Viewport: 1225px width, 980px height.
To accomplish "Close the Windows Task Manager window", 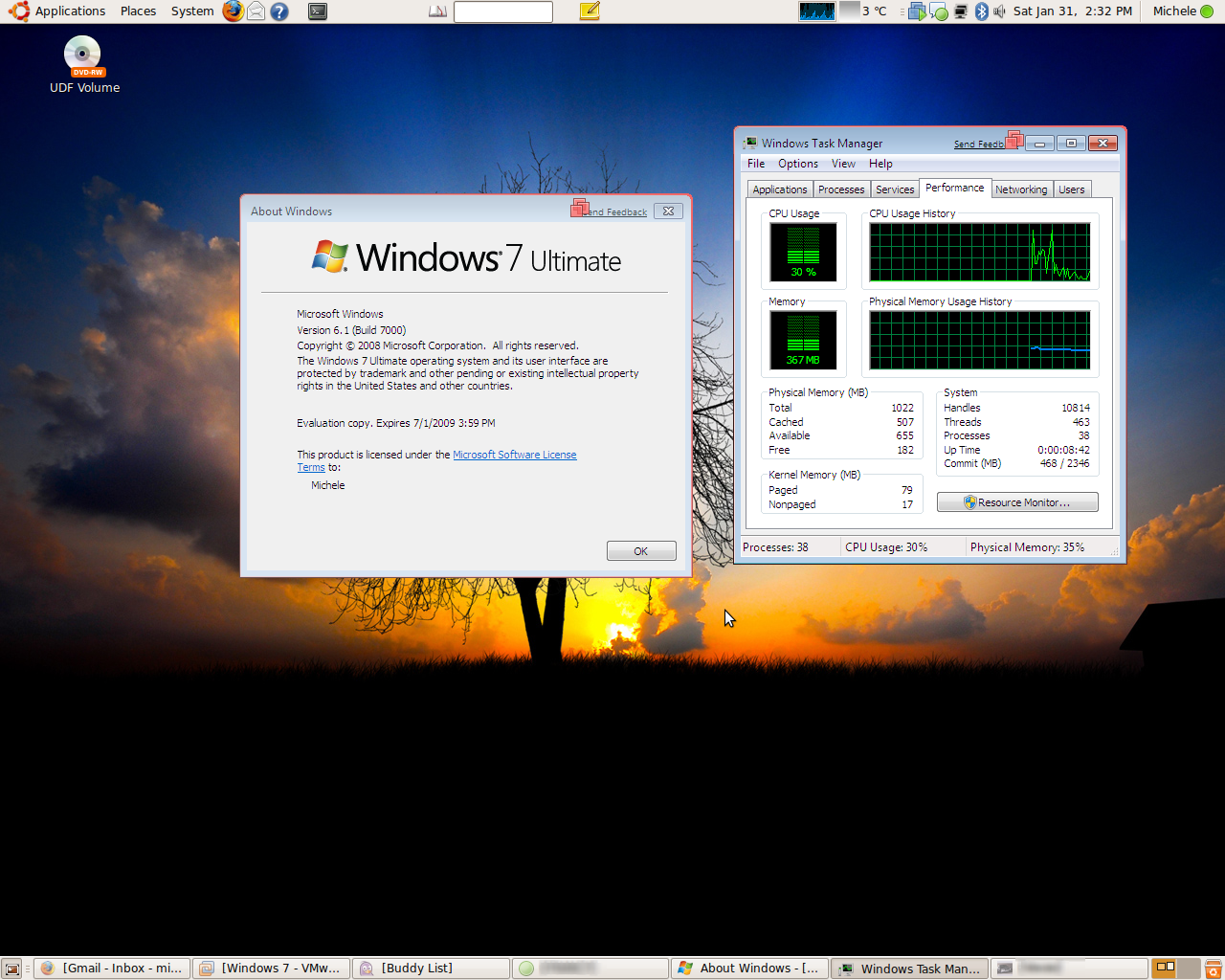I will pyautogui.click(x=1102, y=144).
